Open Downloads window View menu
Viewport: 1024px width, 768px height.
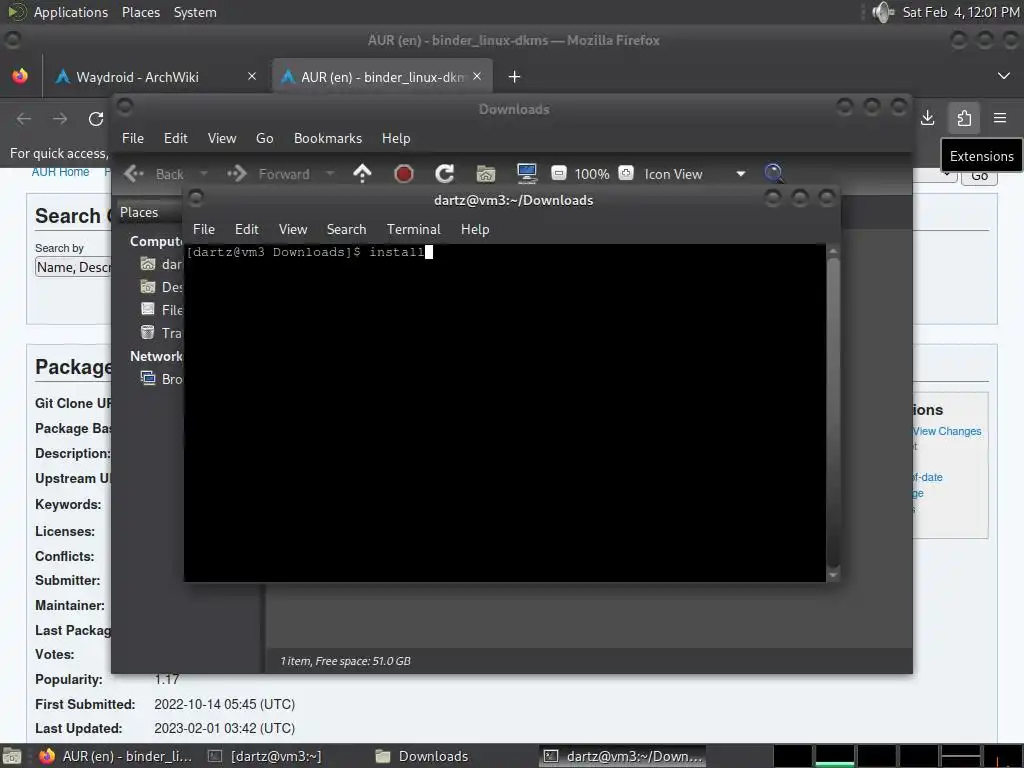(x=222, y=138)
